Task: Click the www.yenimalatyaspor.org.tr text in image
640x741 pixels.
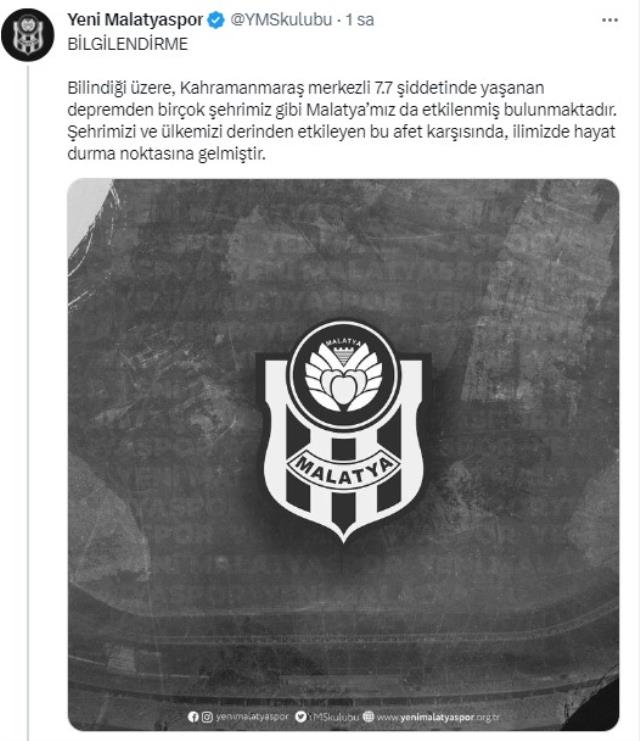Action: (x=438, y=717)
